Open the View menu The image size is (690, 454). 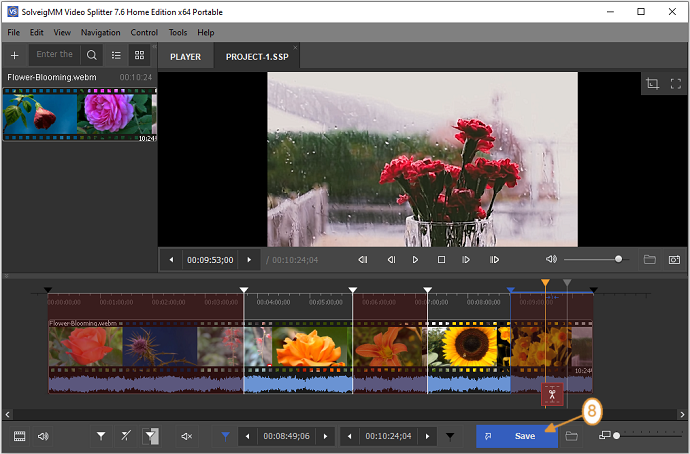coord(62,33)
